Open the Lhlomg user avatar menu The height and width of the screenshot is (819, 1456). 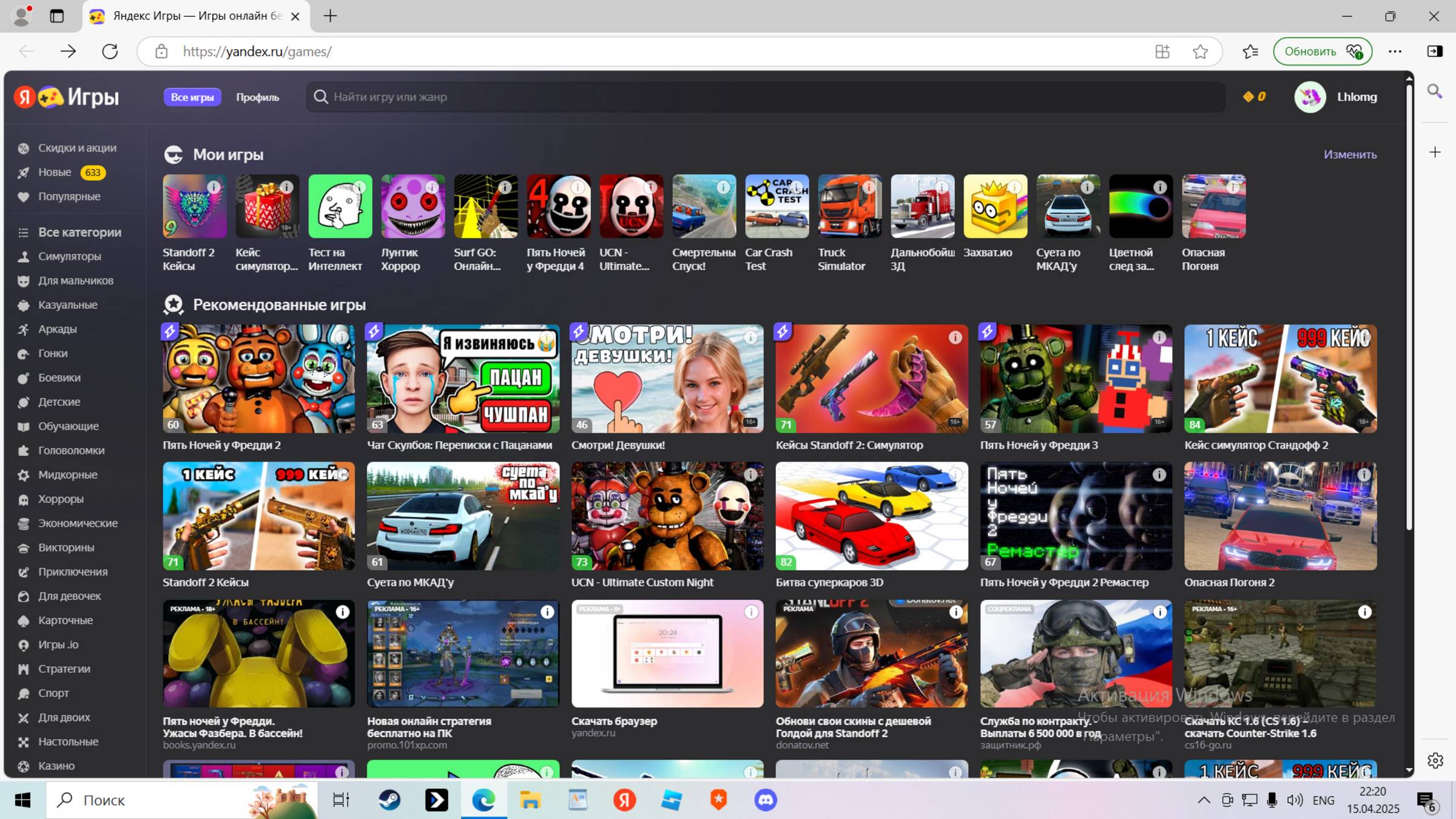pos(1310,97)
